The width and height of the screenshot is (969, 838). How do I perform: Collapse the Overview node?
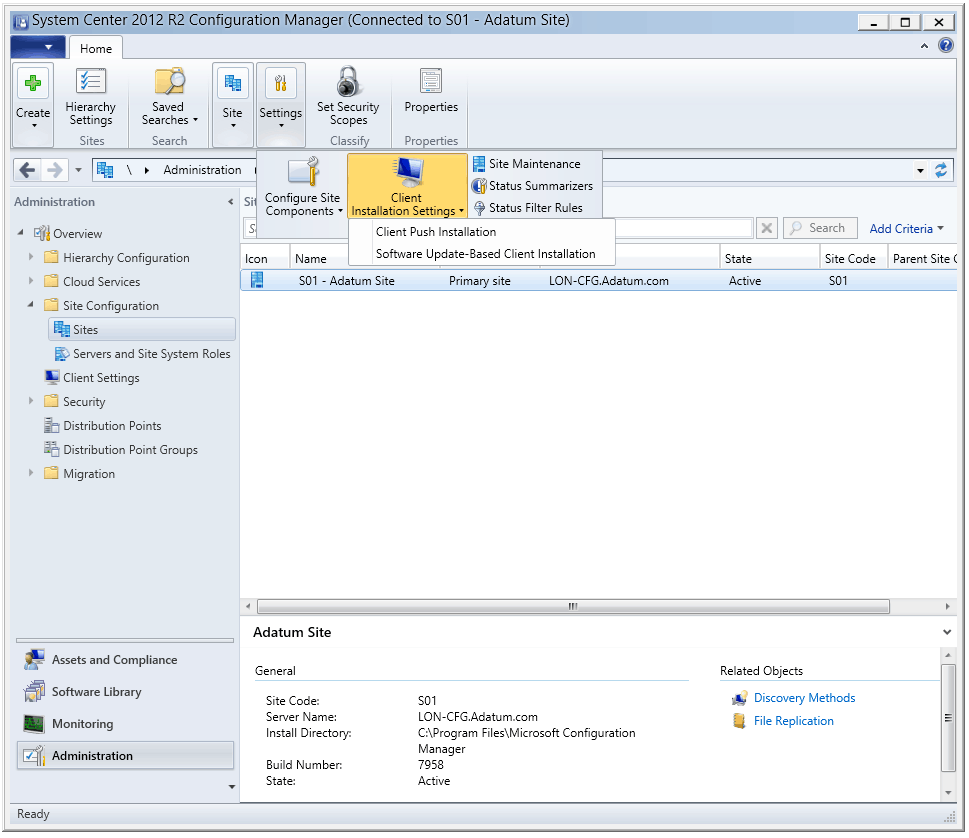[20, 233]
